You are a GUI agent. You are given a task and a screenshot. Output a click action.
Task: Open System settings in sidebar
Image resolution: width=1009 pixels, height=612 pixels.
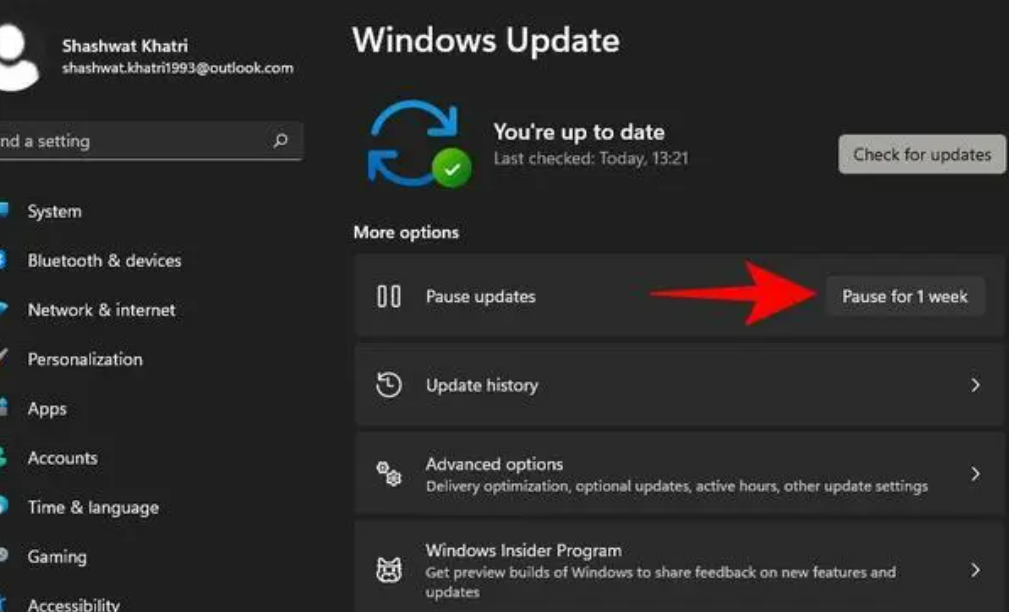[x=55, y=212]
